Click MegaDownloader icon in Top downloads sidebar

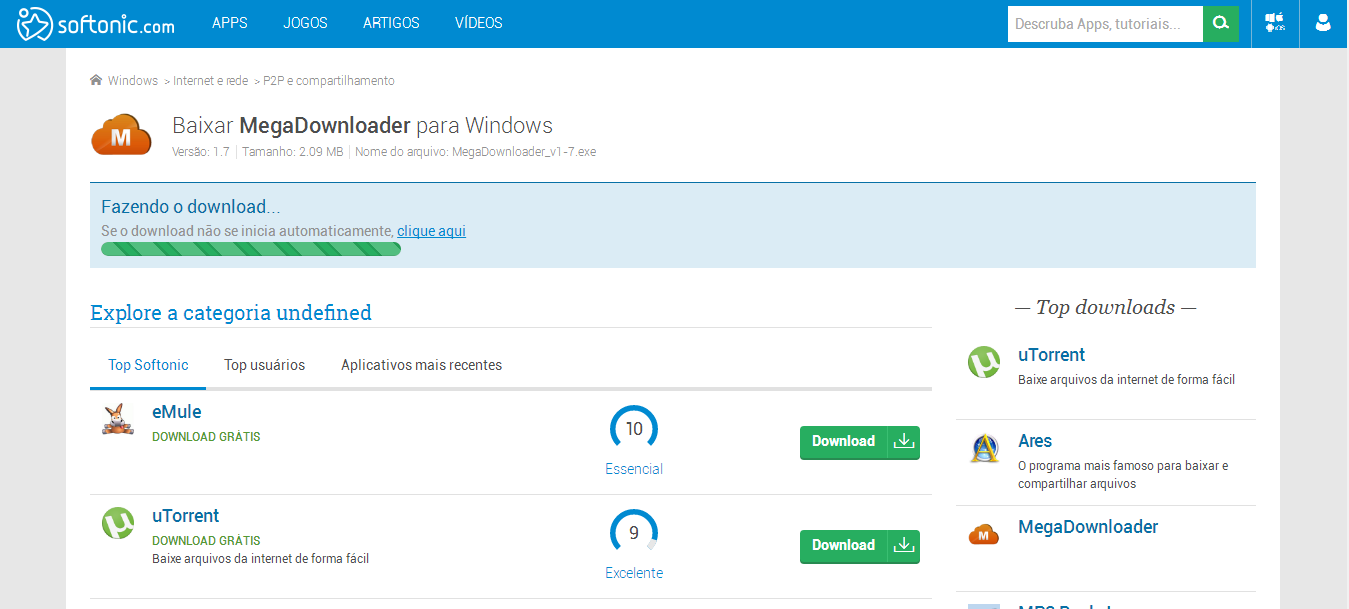984,535
